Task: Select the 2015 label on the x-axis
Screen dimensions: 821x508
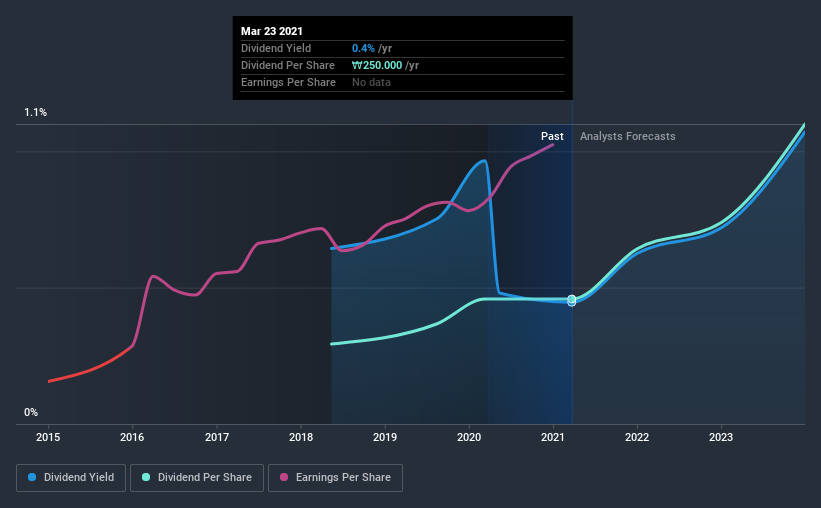Action: (48, 437)
